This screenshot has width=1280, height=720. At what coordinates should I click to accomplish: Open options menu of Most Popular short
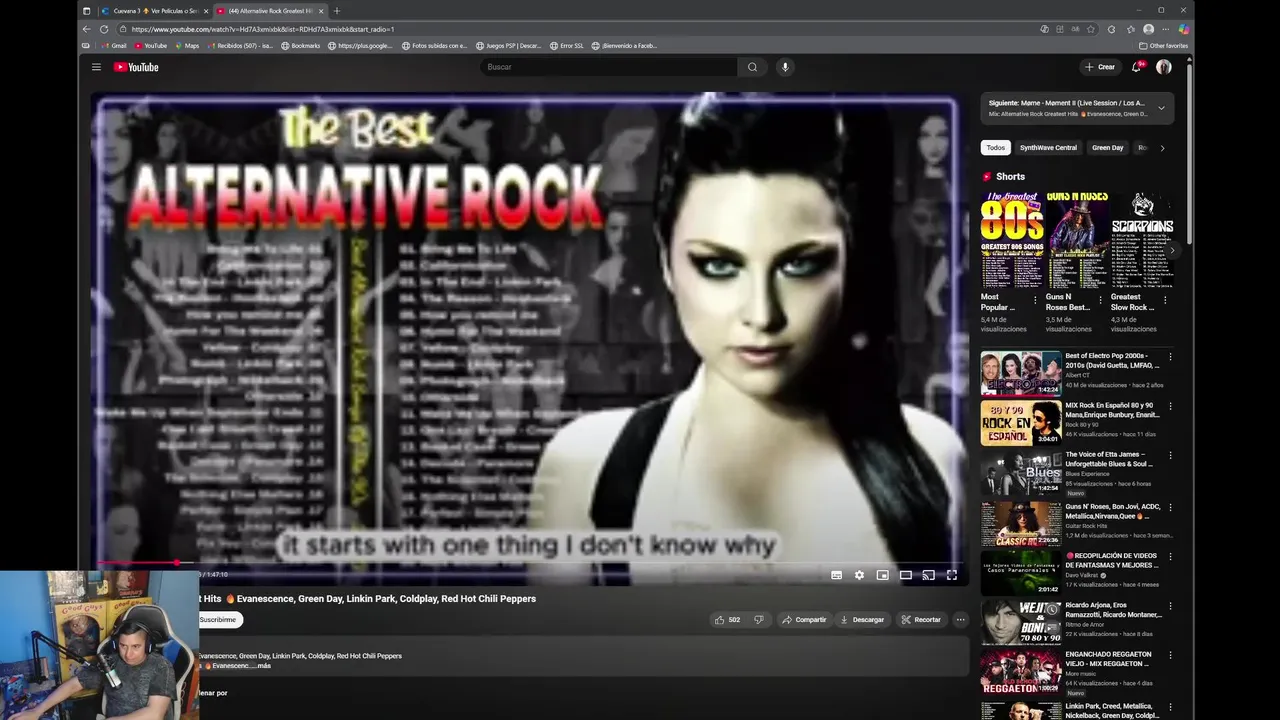1035,299
